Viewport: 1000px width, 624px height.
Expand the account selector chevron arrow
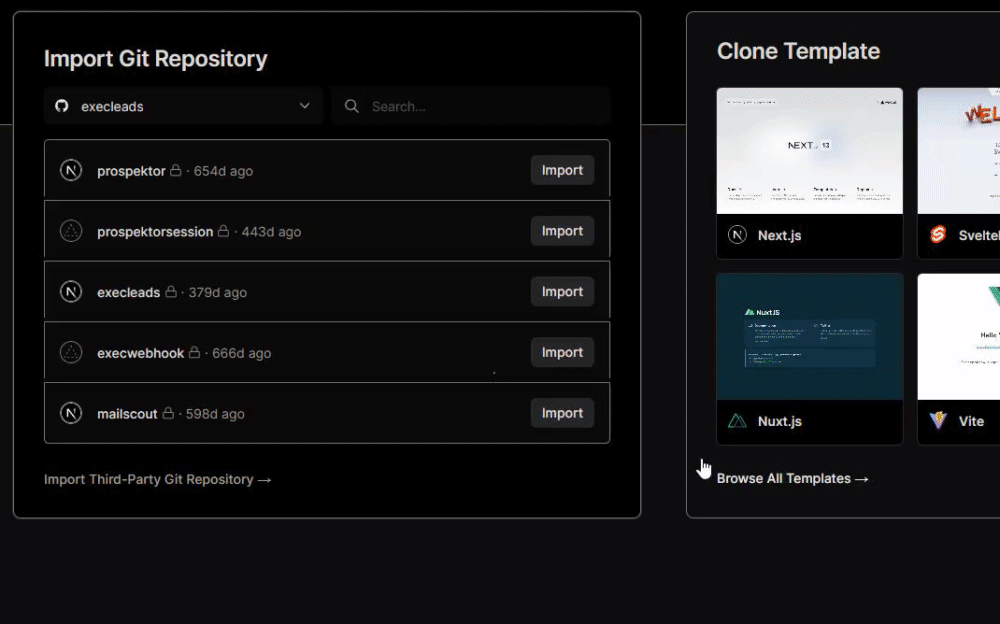click(305, 106)
